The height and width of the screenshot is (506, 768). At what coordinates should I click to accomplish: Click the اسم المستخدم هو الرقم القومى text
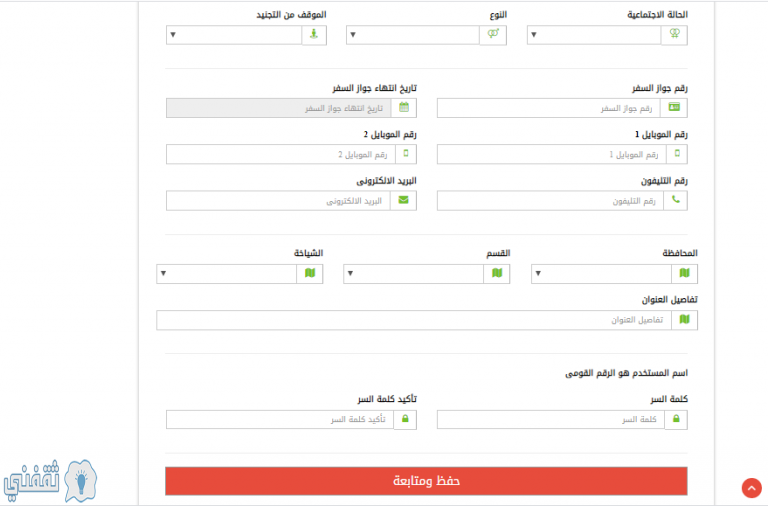coord(626,373)
